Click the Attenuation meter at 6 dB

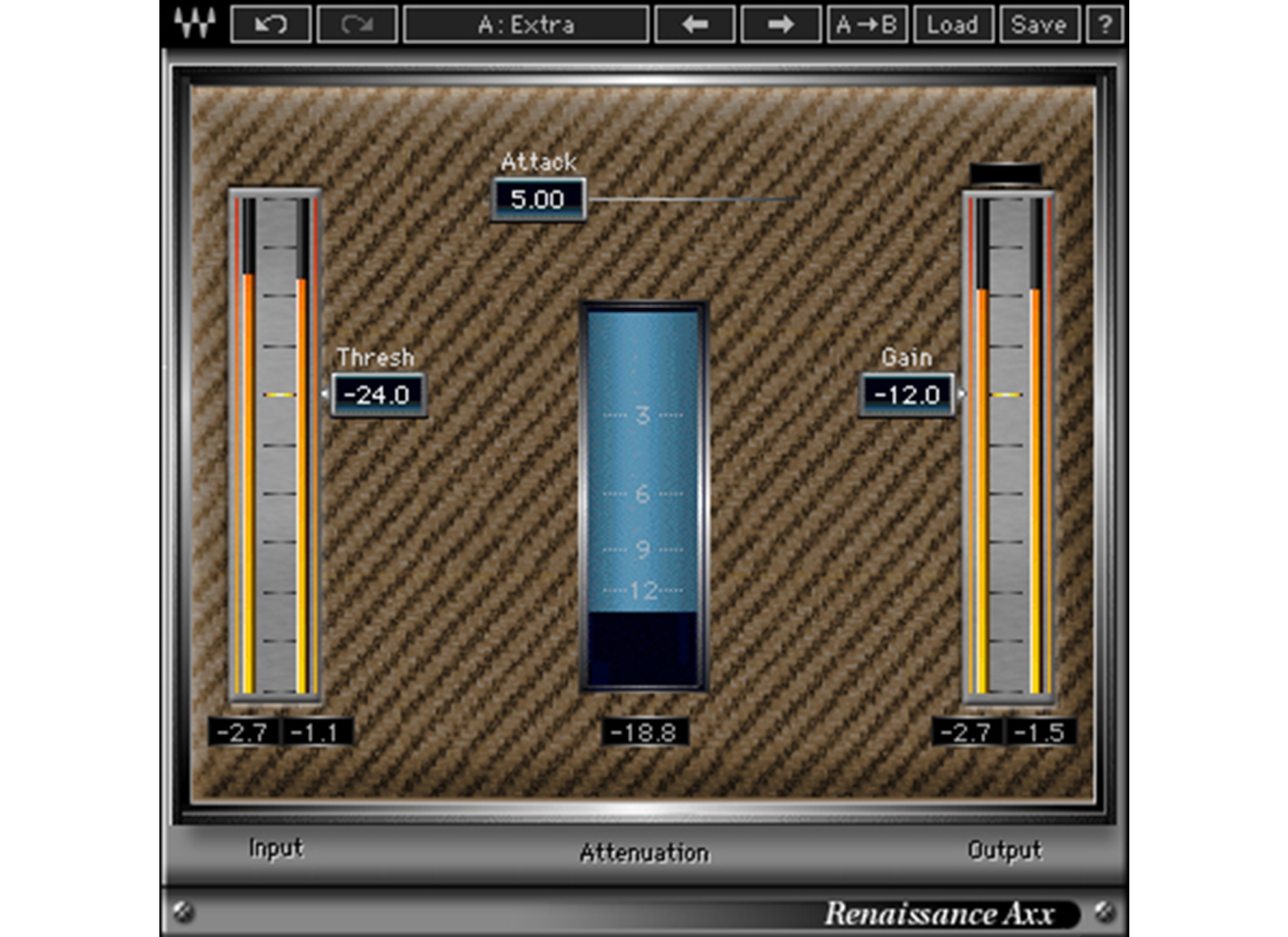click(643, 494)
